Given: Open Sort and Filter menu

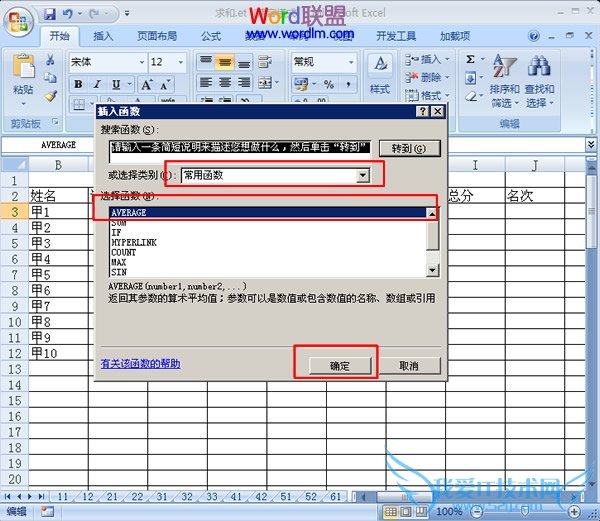Looking at the screenshot, I should [504, 81].
